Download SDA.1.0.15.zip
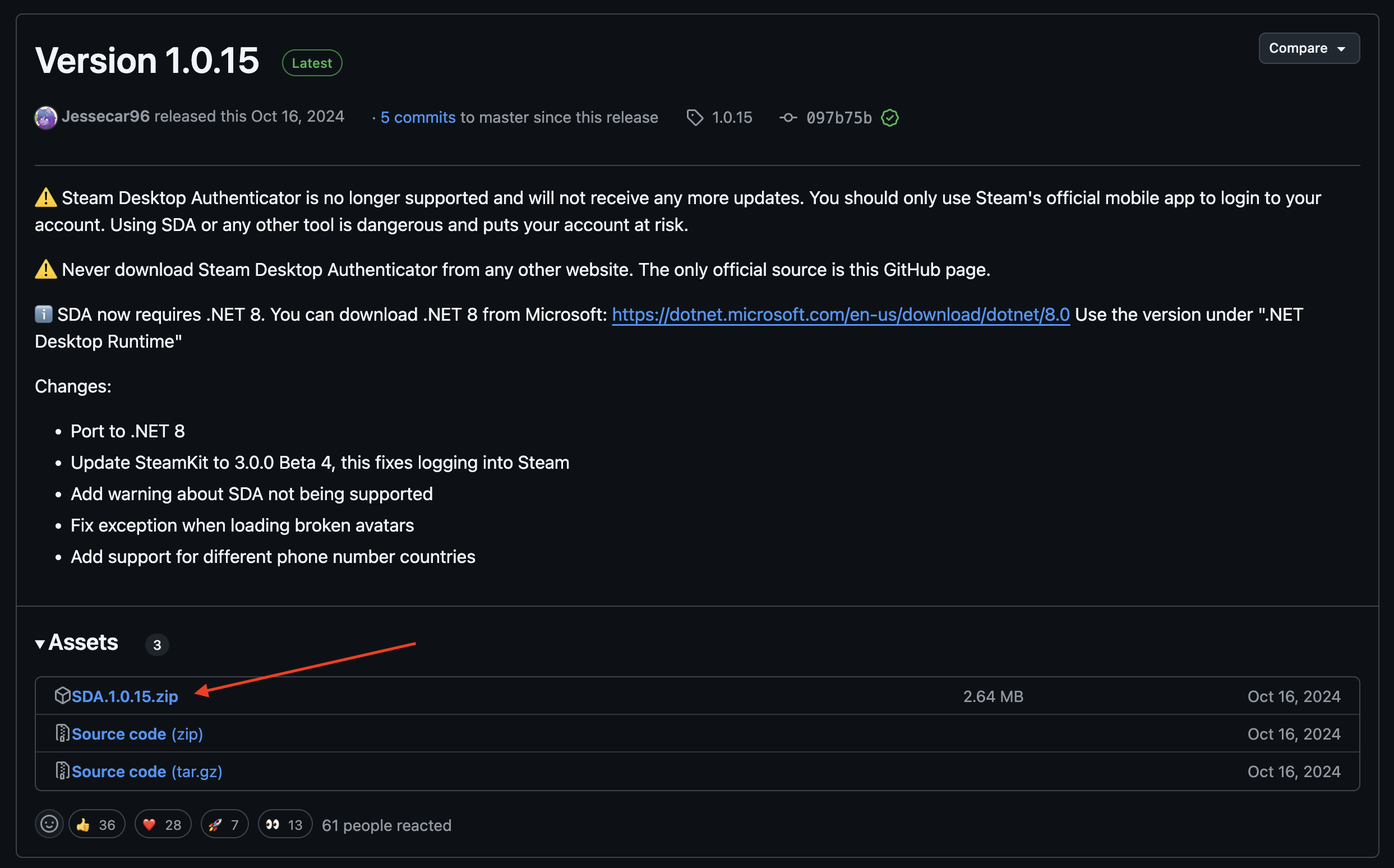 point(124,696)
